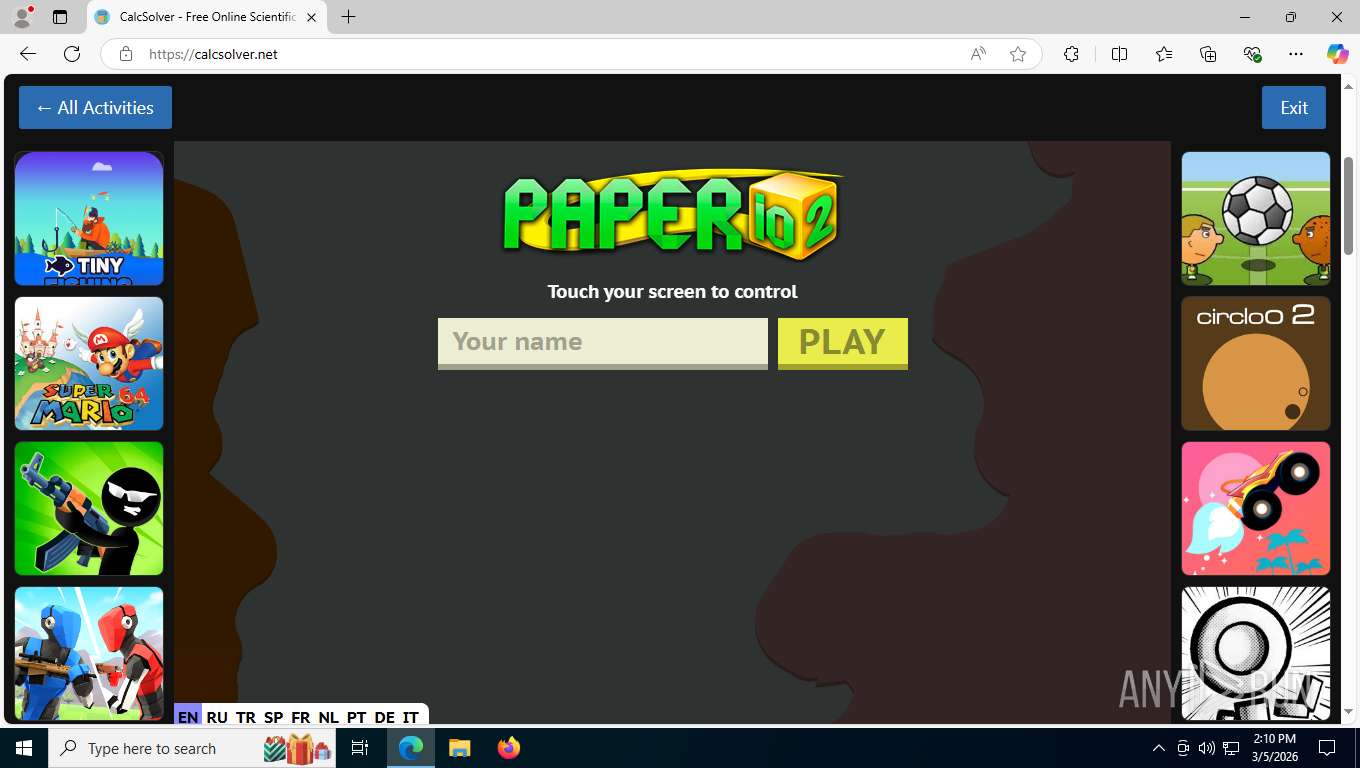Click the scrollbar down arrow
The image size is (1360, 768).
click(x=1349, y=712)
